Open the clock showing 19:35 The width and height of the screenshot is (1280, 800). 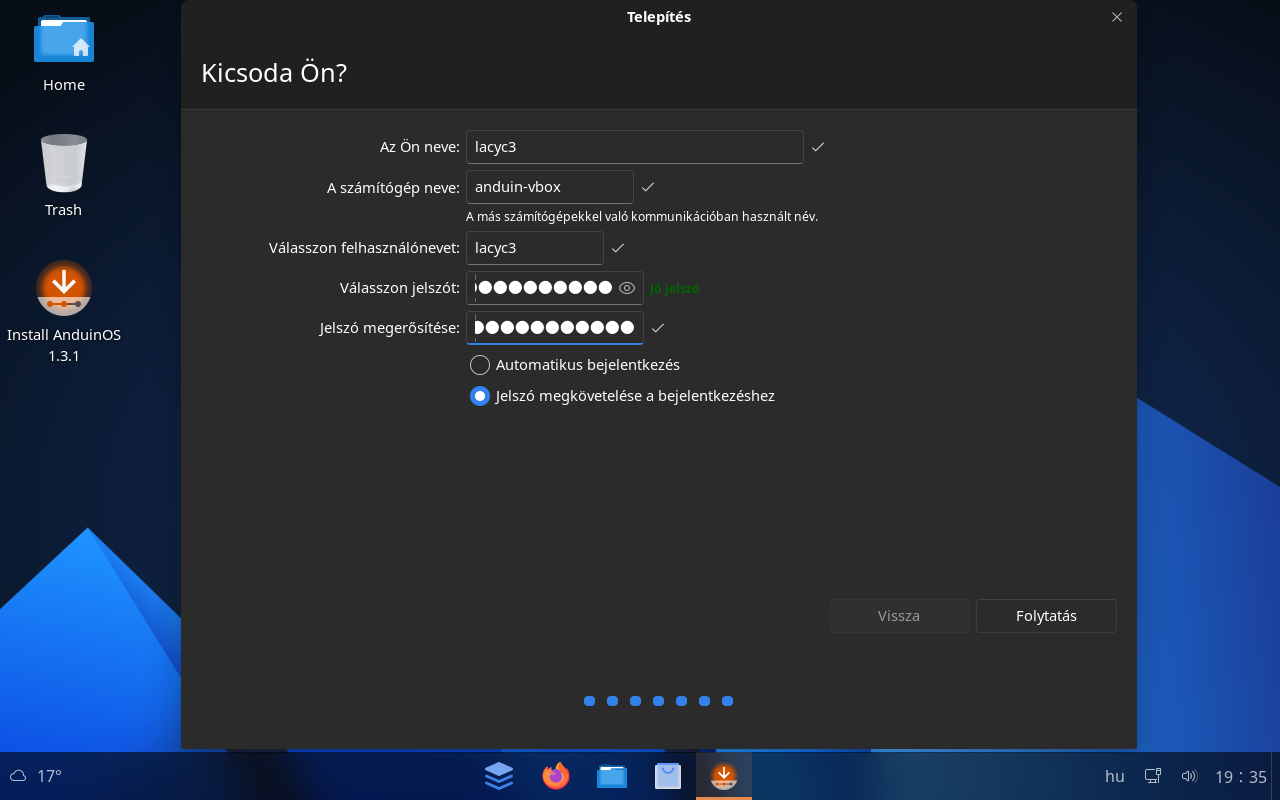(1241, 776)
